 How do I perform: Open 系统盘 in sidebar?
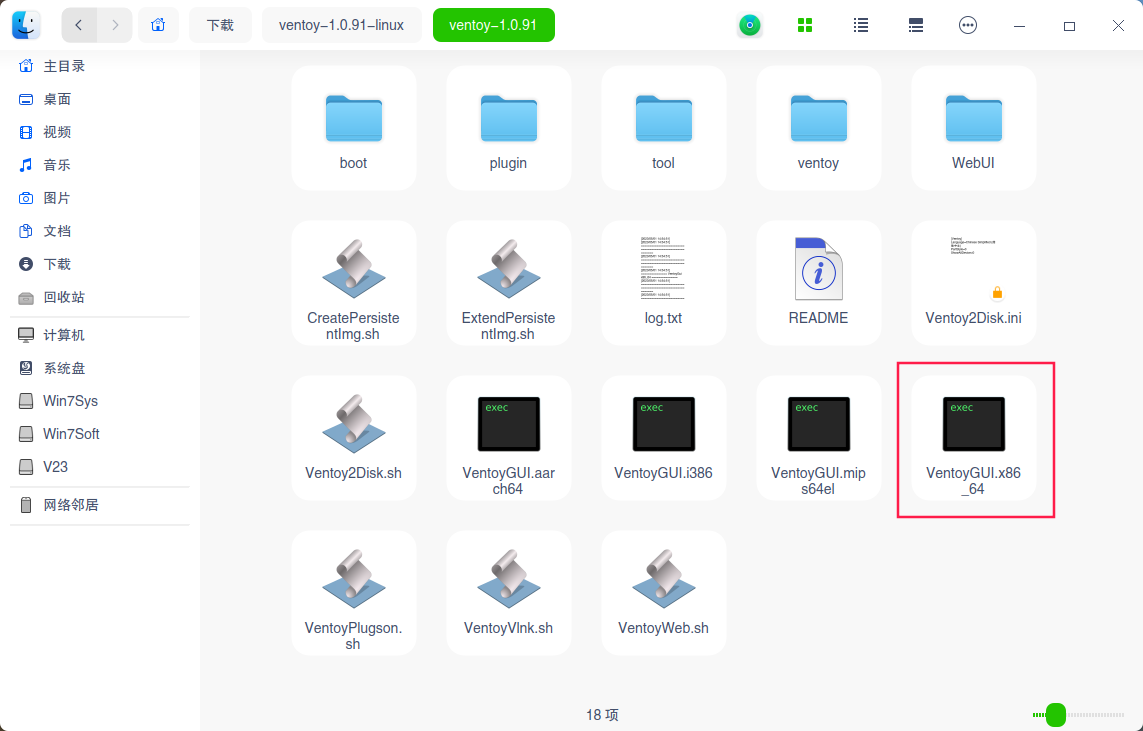pyautogui.click(x=100, y=368)
